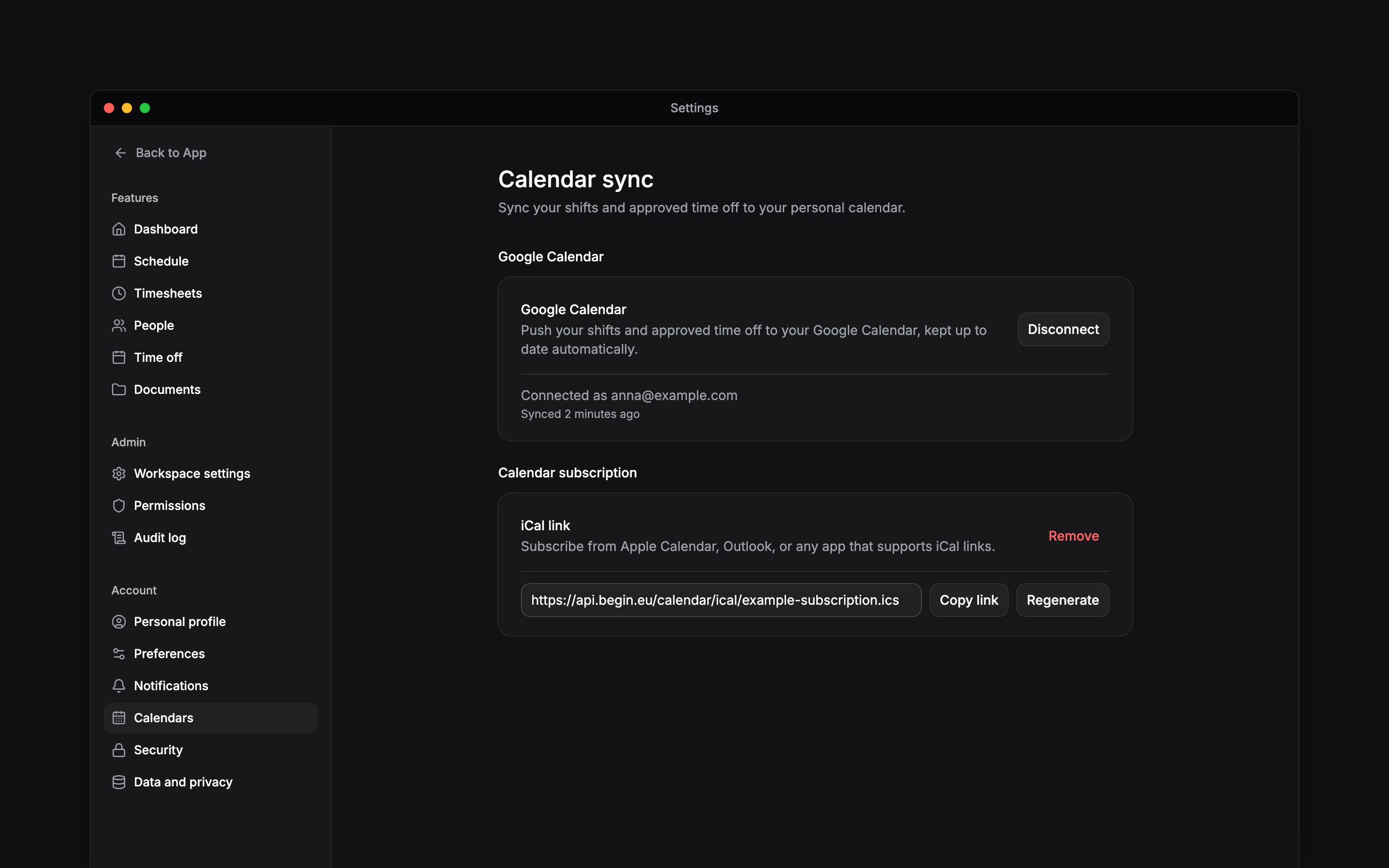Click the Personal profile avatar icon
The height and width of the screenshot is (868, 1389).
119,622
